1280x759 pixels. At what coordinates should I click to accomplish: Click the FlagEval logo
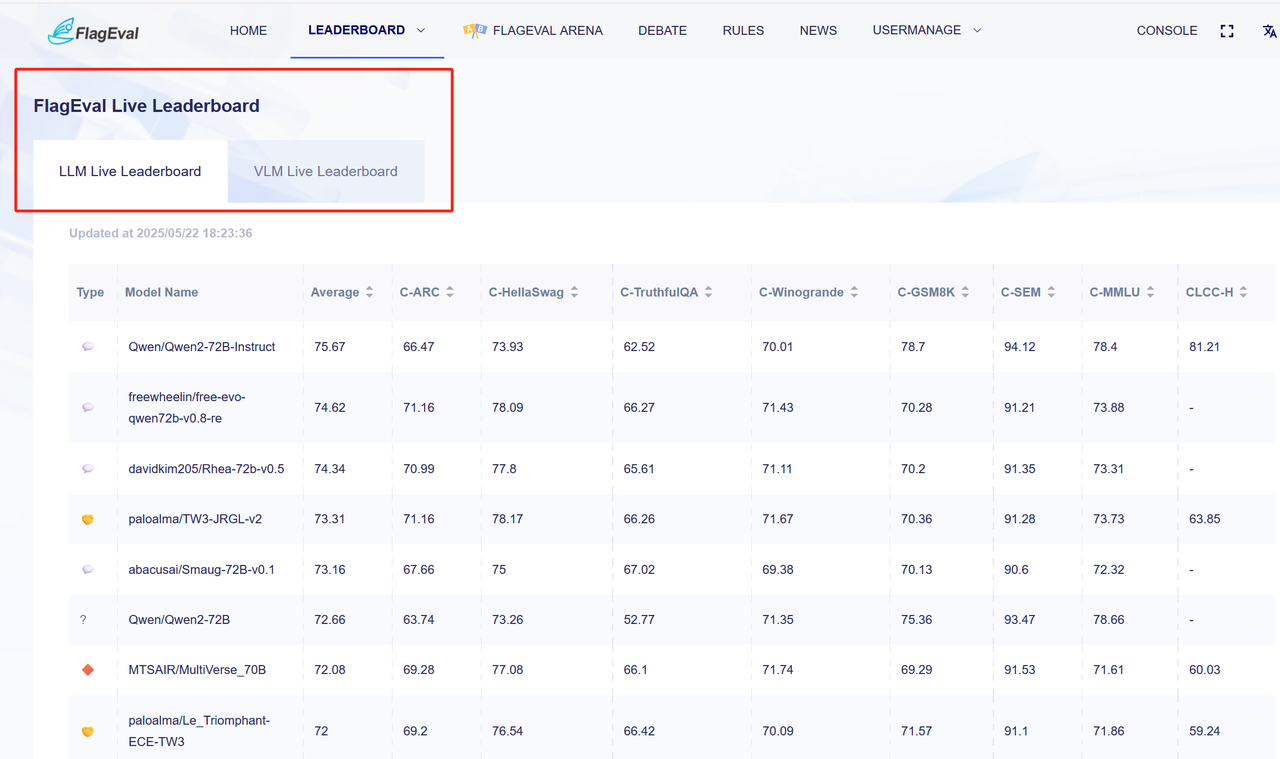click(x=93, y=31)
